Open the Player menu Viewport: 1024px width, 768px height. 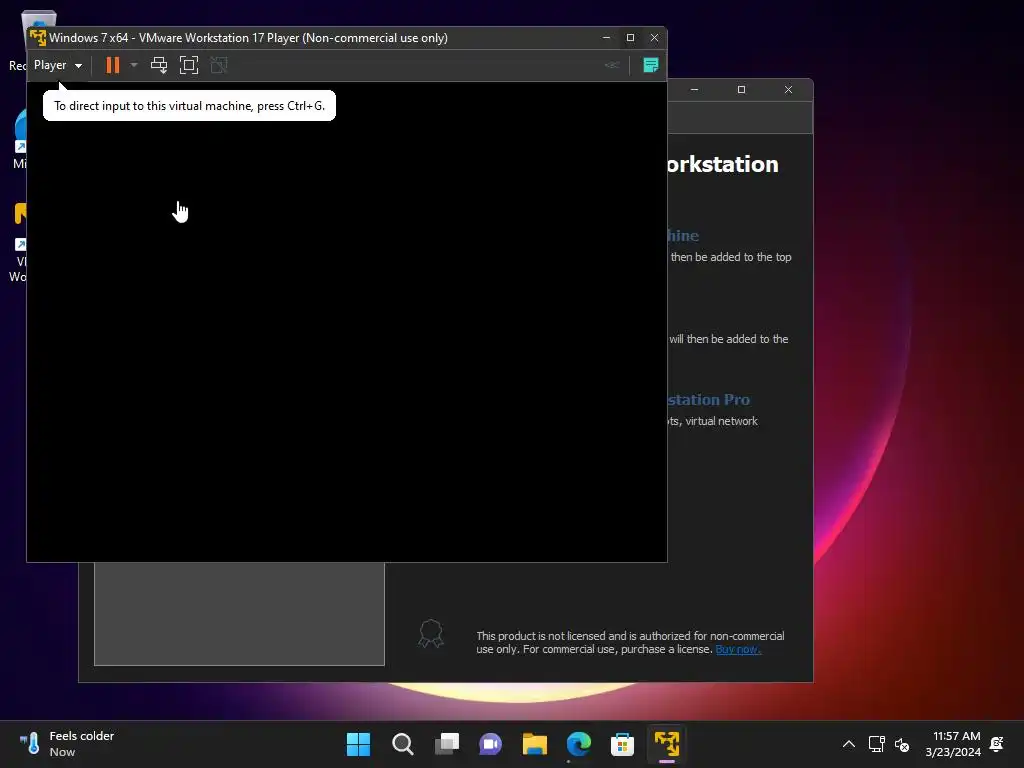[x=57, y=65]
